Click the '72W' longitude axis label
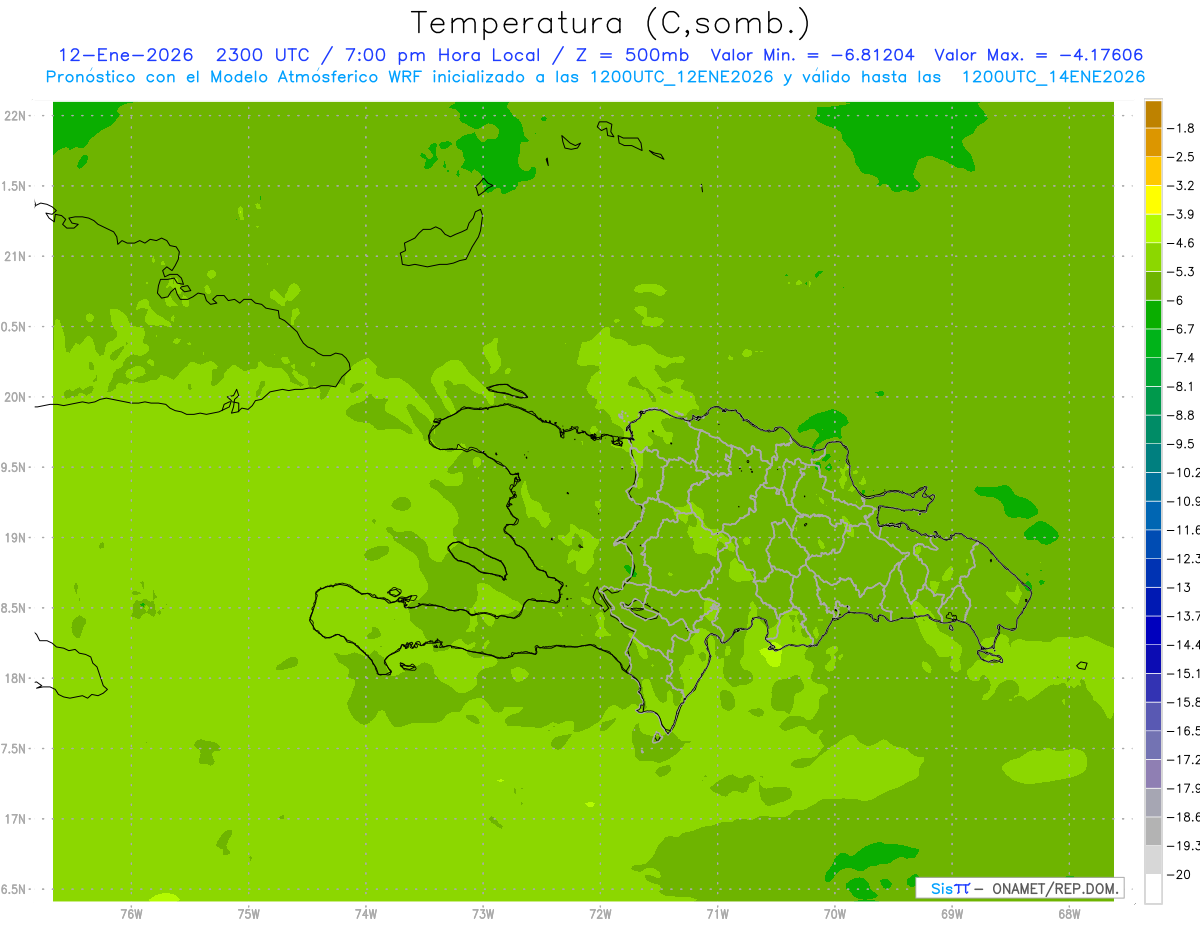Viewport: 1200px width, 927px height. pos(600,914)
